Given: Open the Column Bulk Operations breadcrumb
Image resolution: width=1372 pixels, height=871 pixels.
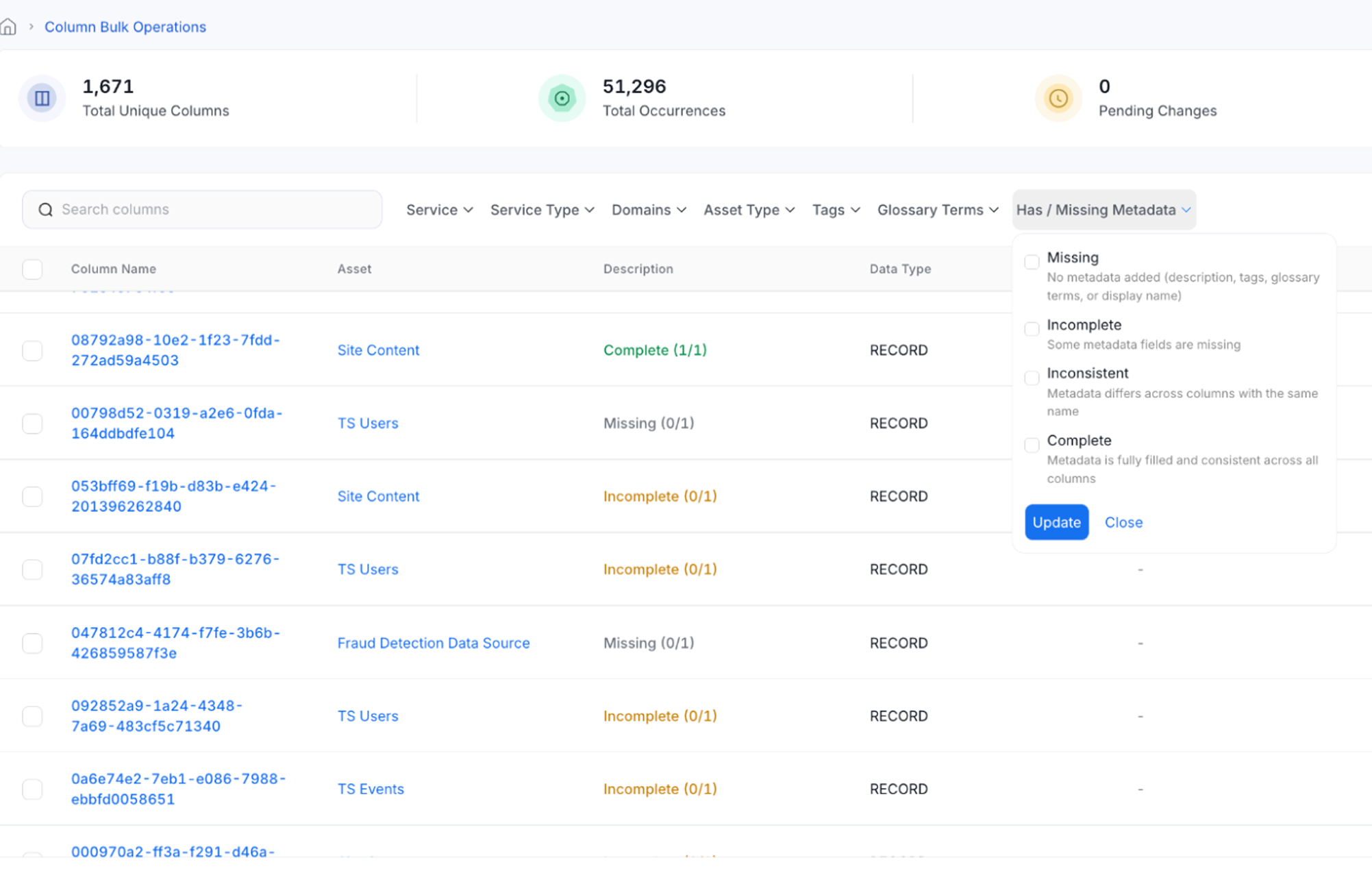Looking at the screenshot, I should point(125,27).
